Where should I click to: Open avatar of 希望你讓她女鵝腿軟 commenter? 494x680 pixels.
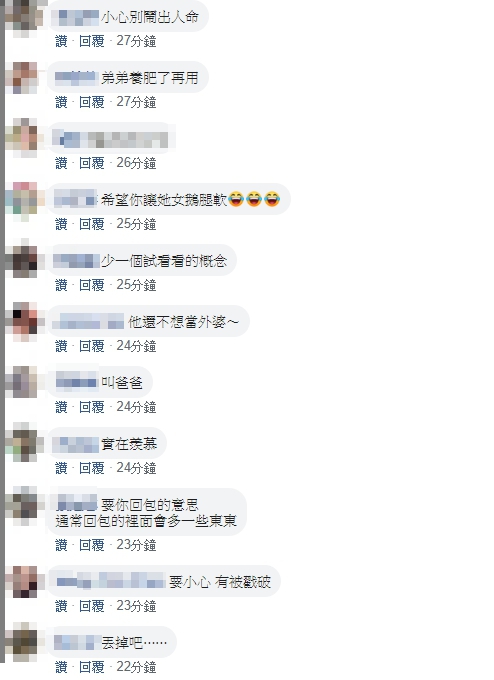pos(24,199)
